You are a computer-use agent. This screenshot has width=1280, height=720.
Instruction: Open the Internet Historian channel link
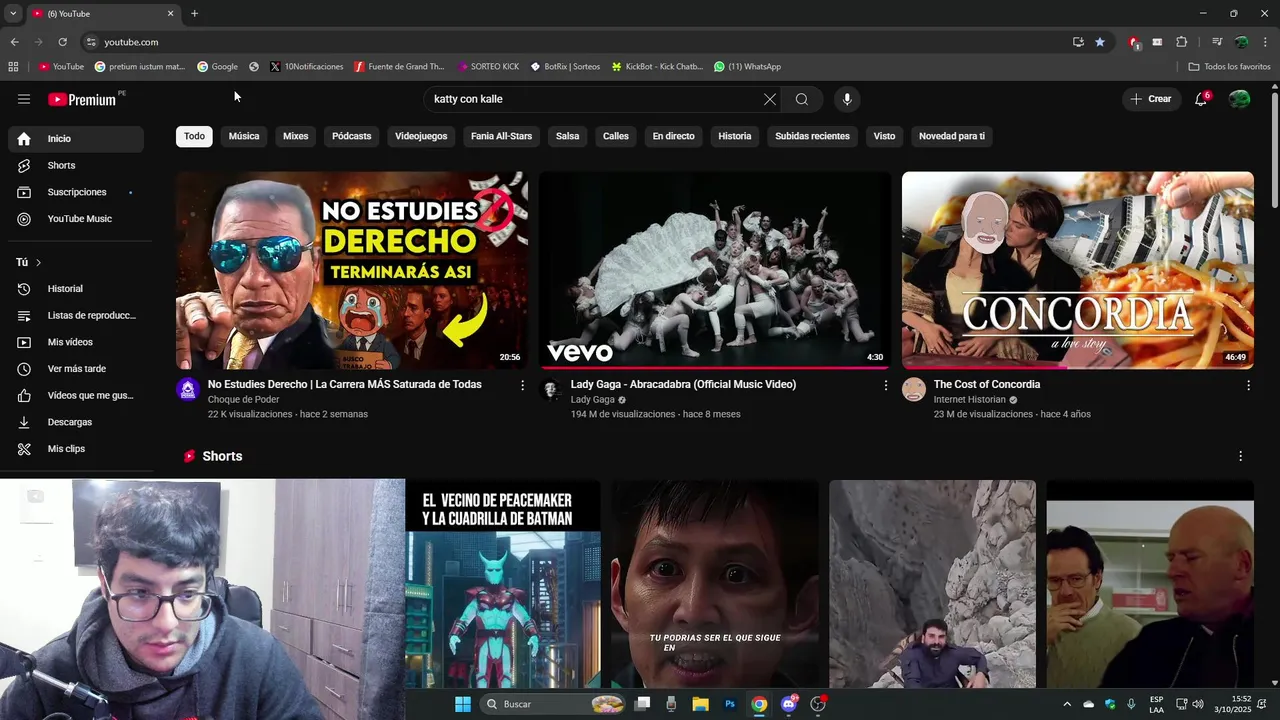click(x=970, y=399)
